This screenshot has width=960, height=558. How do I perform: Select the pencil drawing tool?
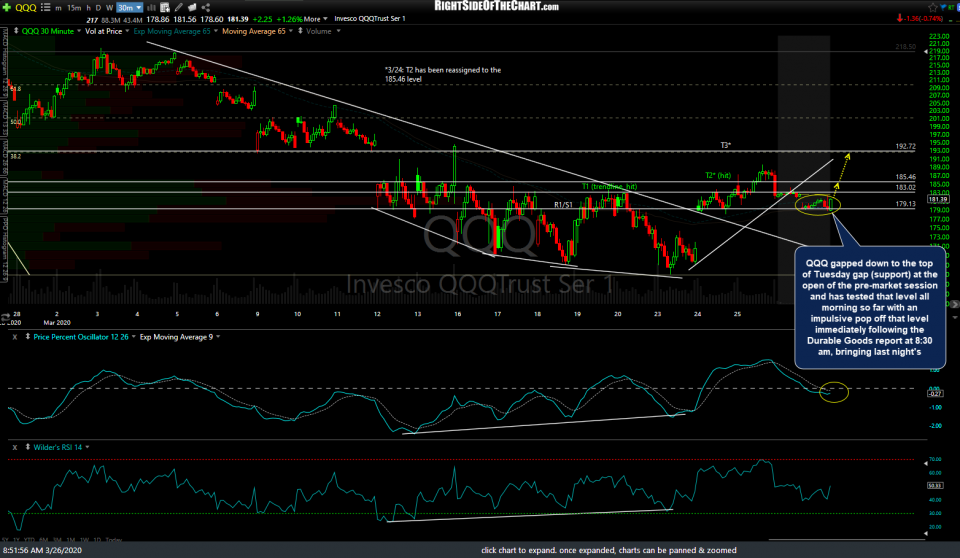point(179,7)
